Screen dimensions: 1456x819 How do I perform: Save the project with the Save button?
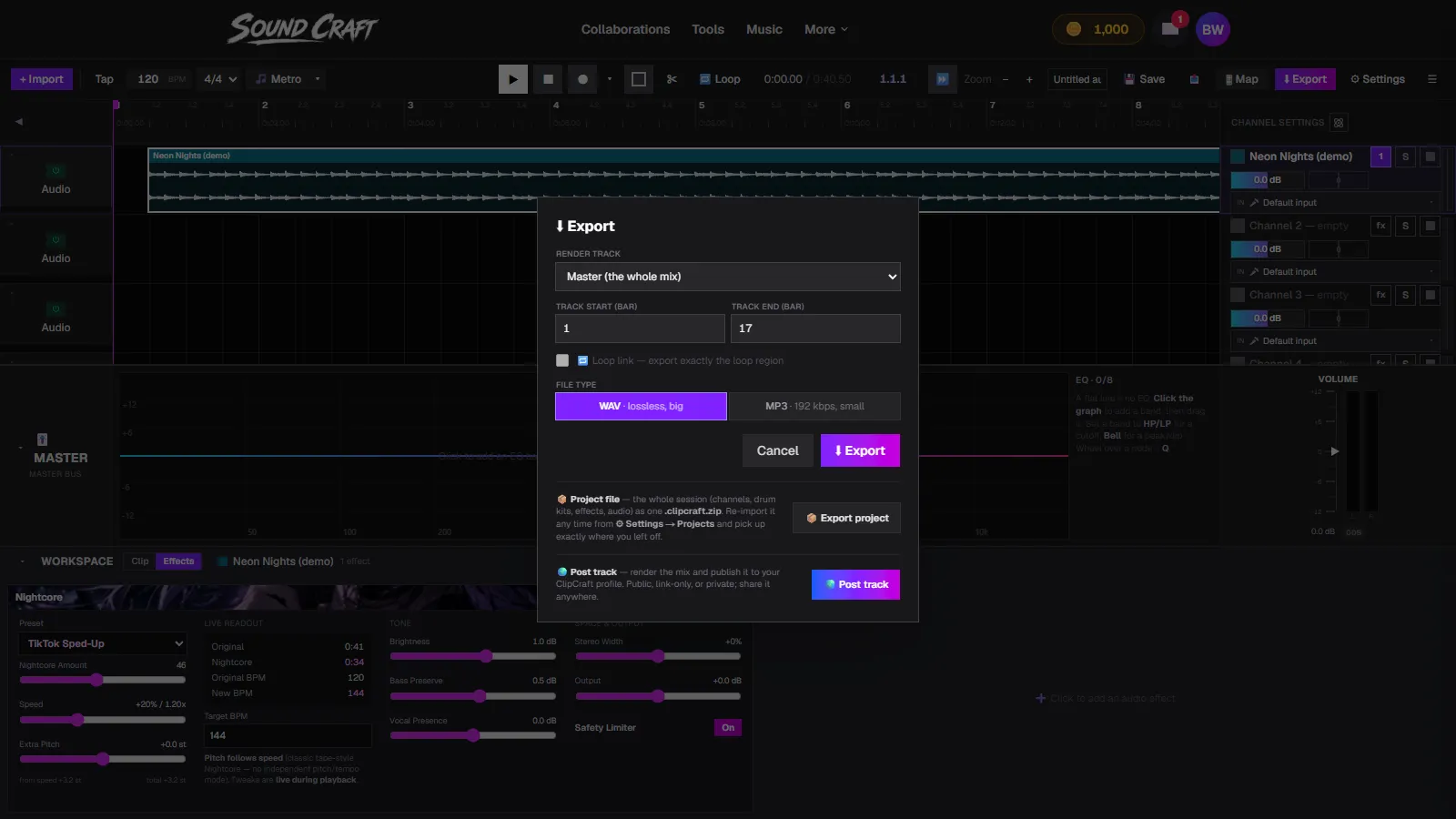(1145, 79)
